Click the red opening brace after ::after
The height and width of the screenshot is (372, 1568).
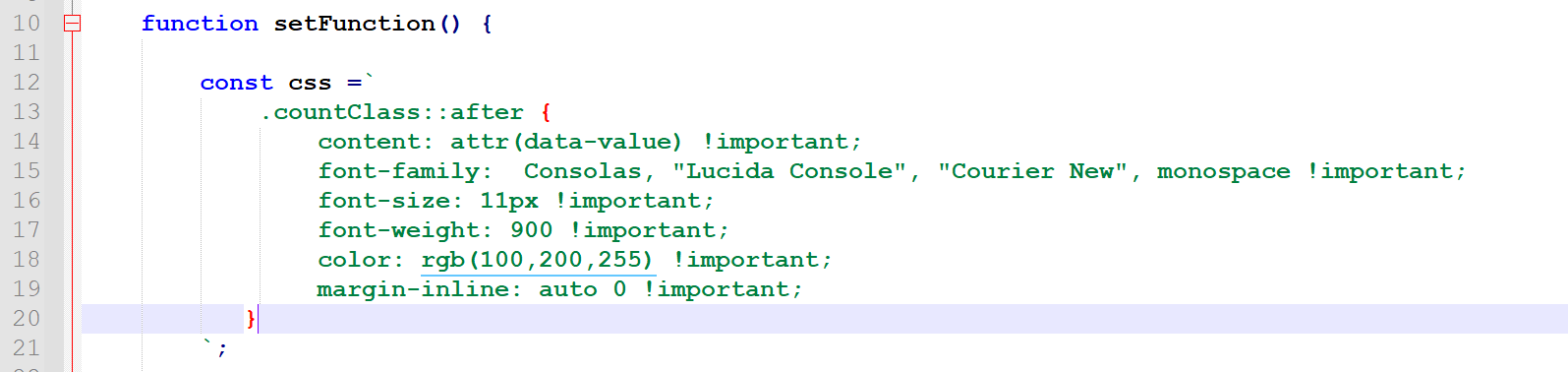click(x=546, y=112)
